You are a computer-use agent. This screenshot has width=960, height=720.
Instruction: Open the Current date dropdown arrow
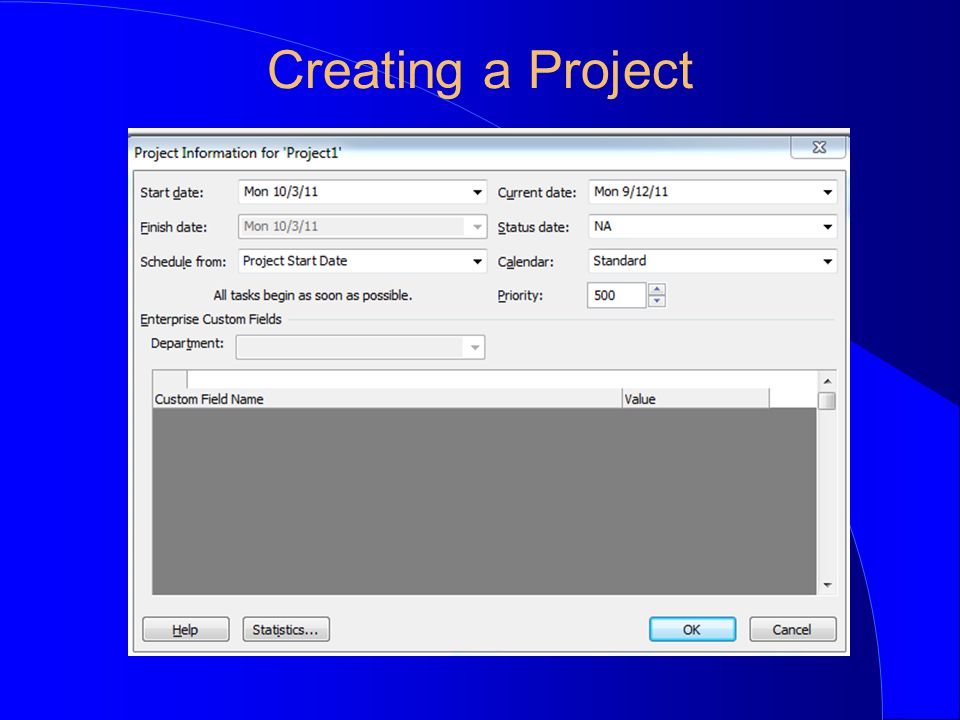[827, 192]
